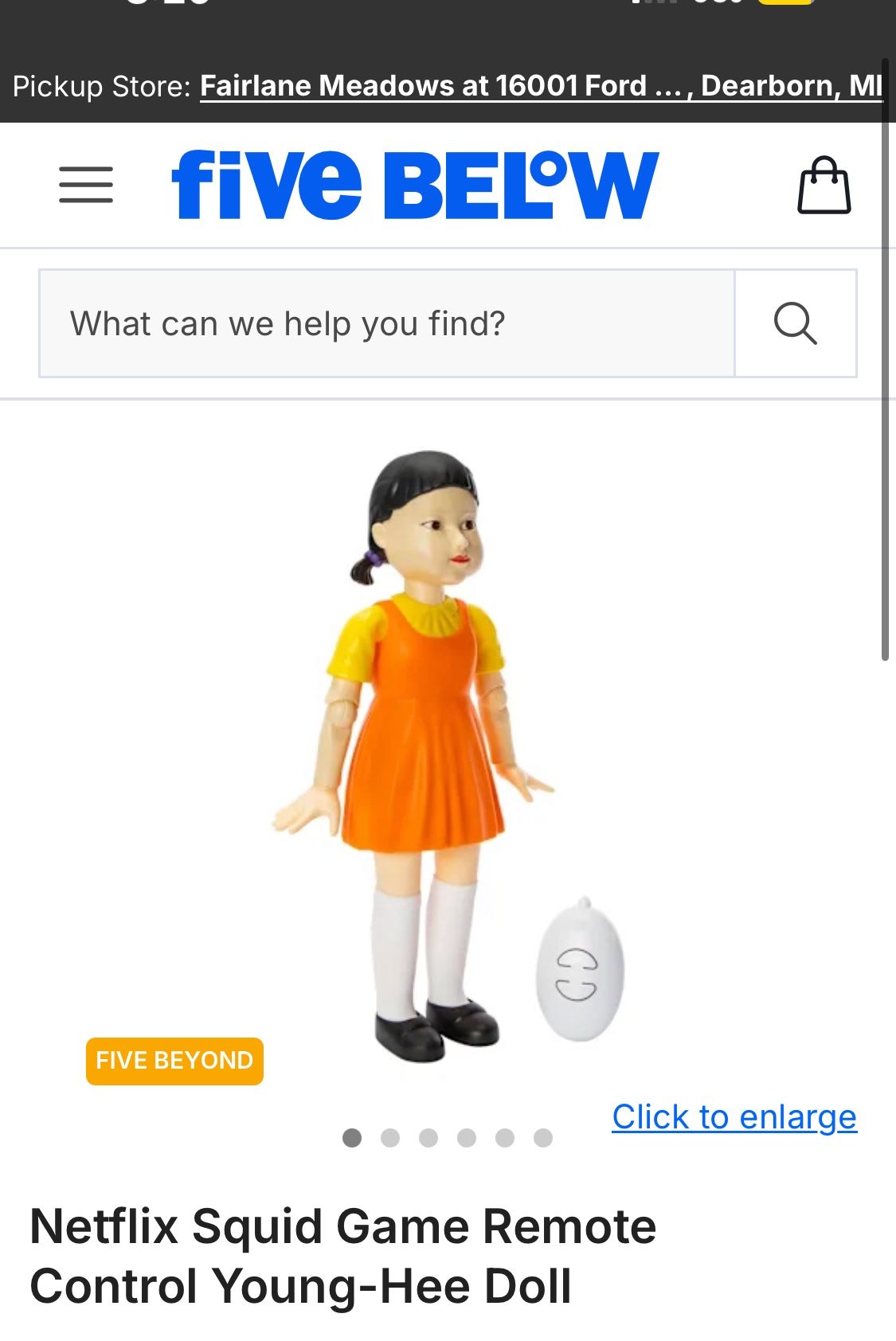Select the fourth image carousel dot
The height and width of the screenshot is (1341, 896).
point(467,1138)
